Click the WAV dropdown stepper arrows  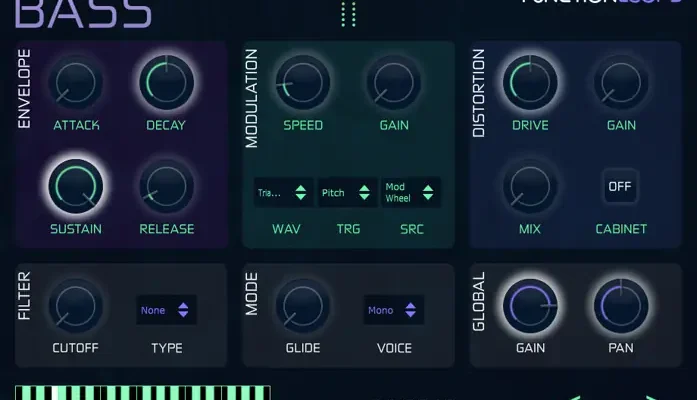pyautogui.click(x=301, y=192)
